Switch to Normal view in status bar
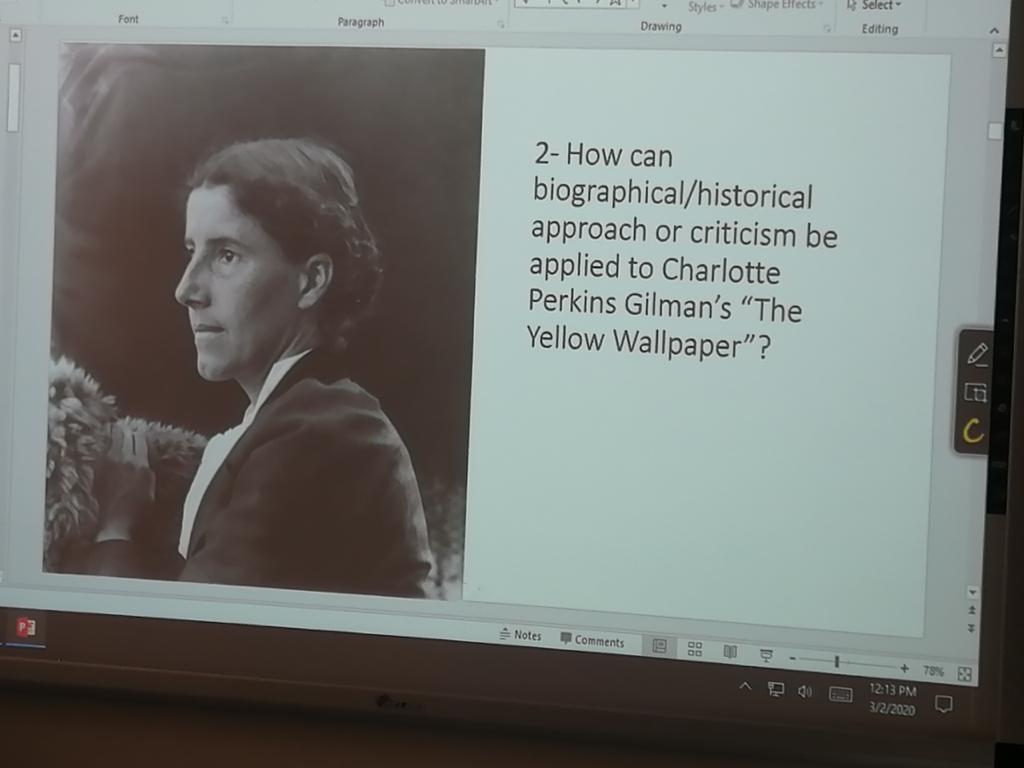1024x768 pixels. [659, 647]
